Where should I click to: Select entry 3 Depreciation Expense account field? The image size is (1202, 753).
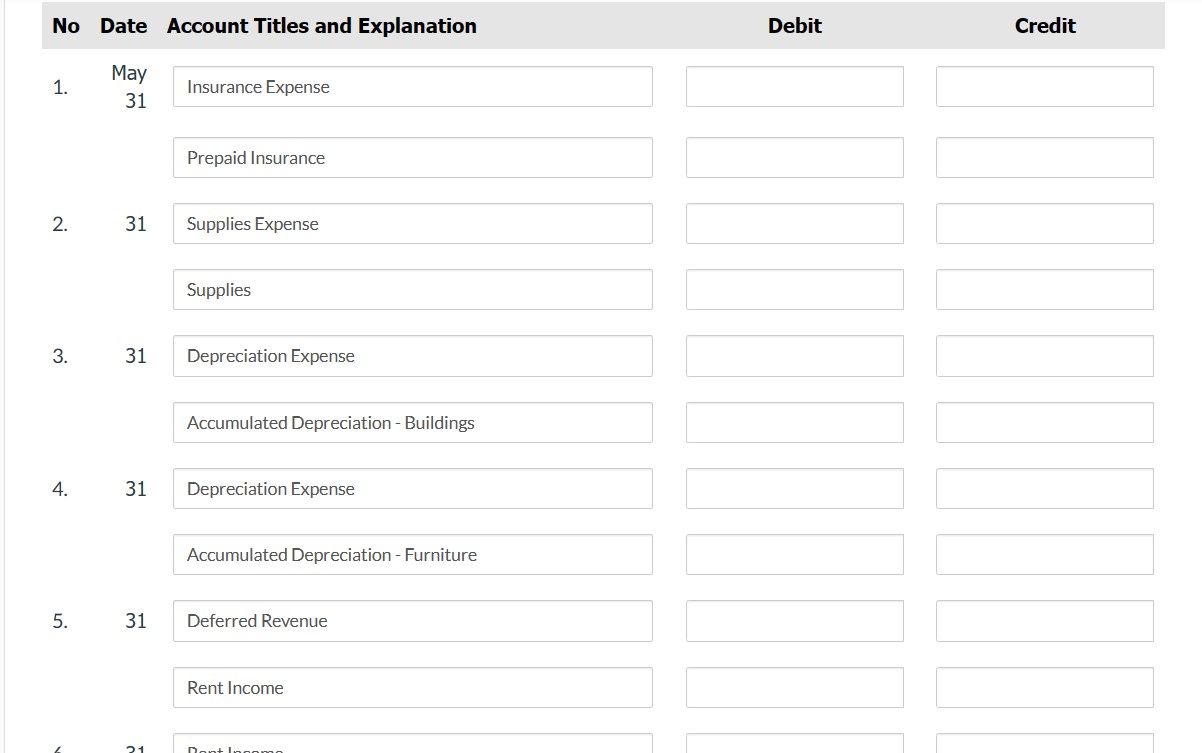(x=413, y=356)
